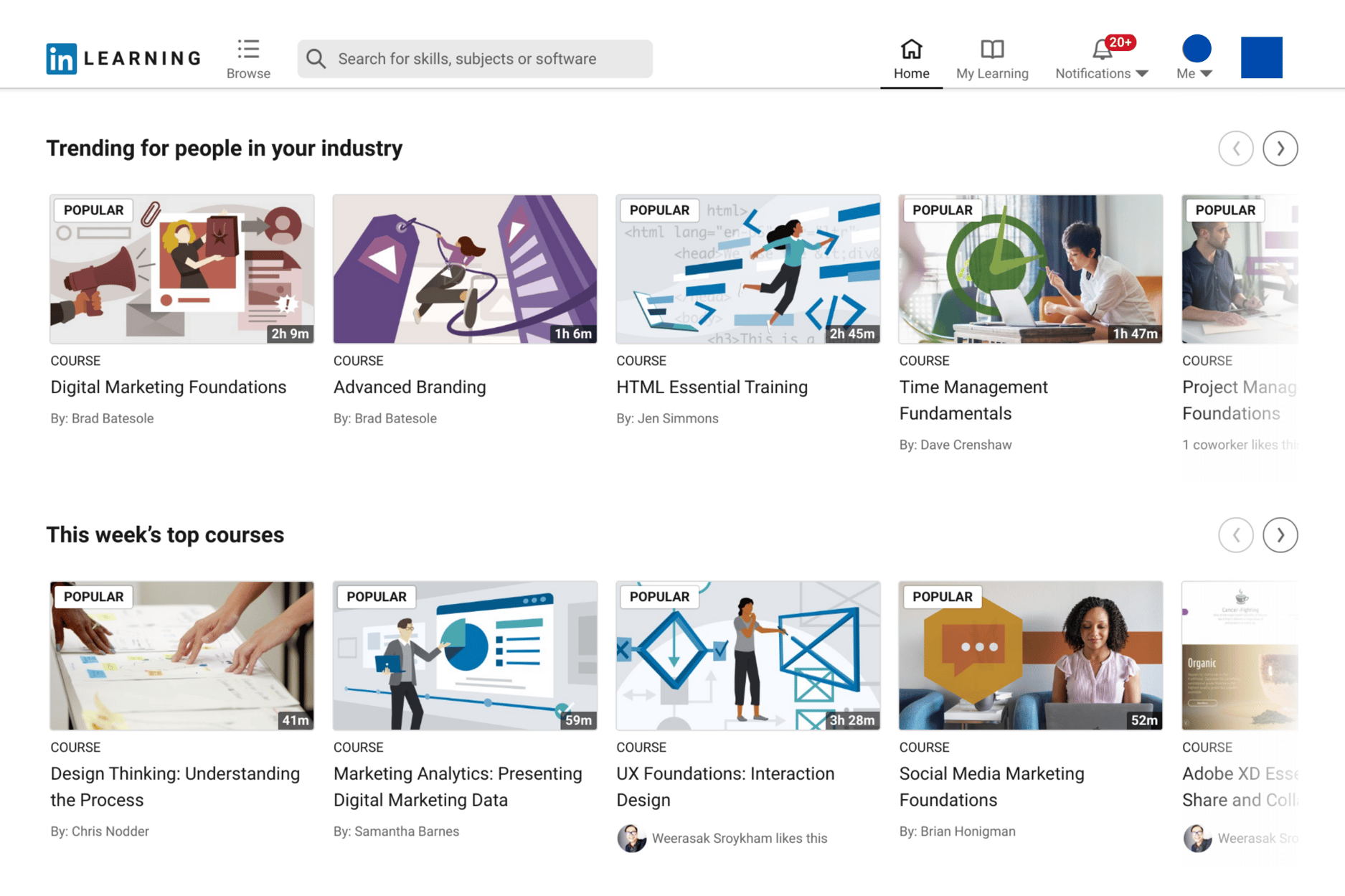Open My Learning via the book icon
Viewport: 1345px width, 896px height.
click(x=991, y=49)
